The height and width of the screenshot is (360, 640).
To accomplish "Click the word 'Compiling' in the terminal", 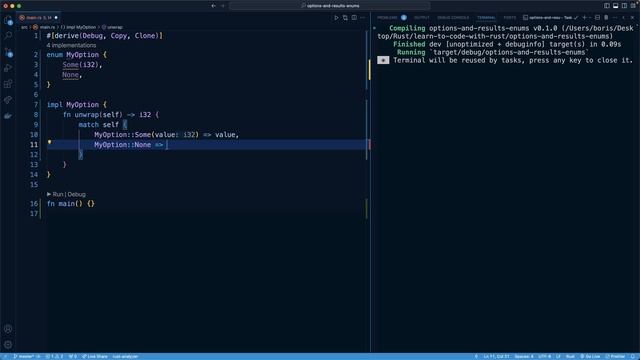I will (x=407, y=28).
